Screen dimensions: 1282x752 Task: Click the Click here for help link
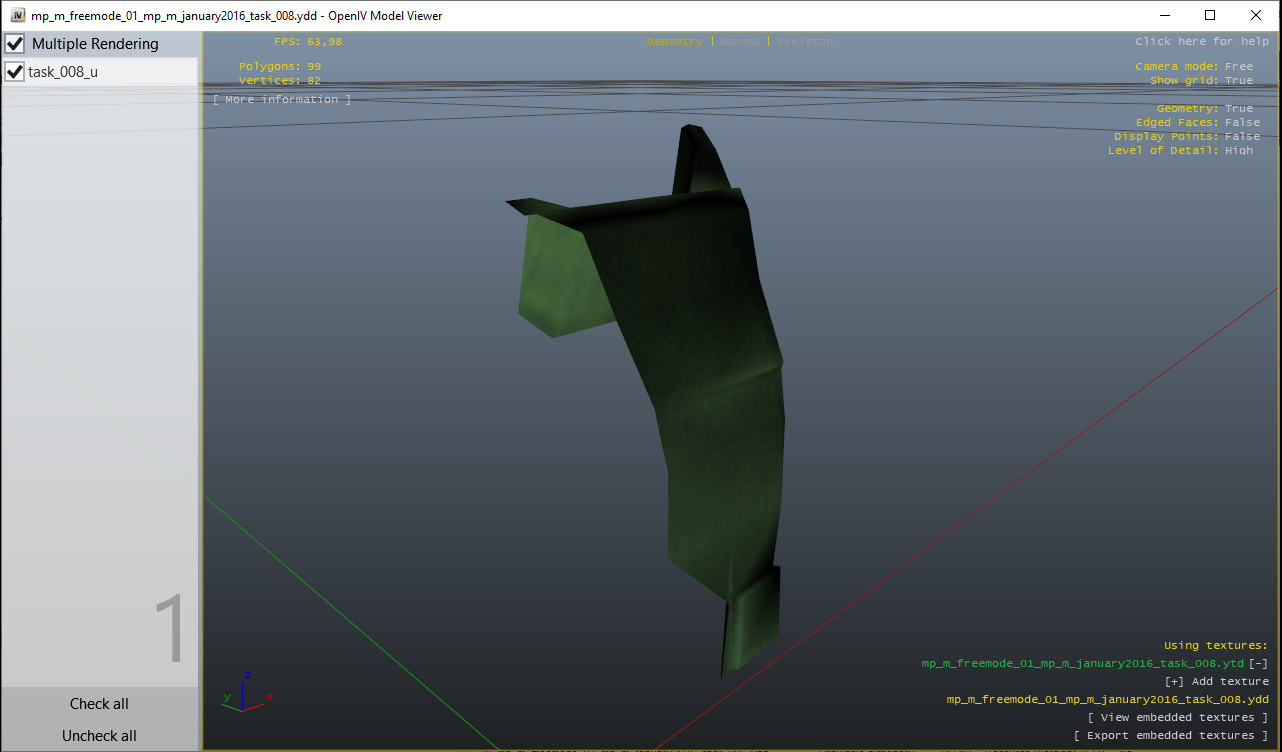tap(1204, 41)
